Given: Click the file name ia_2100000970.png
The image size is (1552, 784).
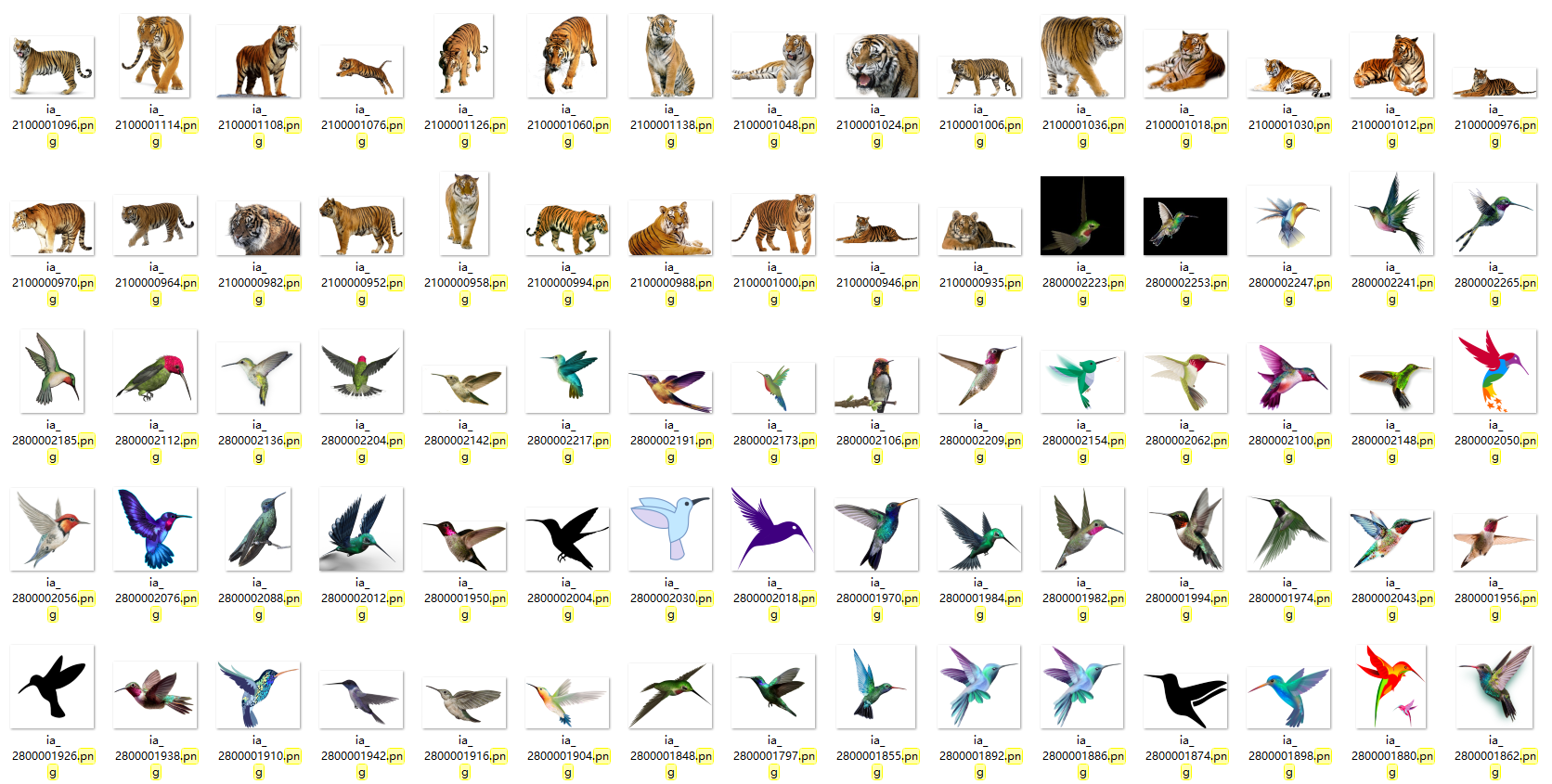Looking at the screenshot, I should pyautogui.click(x=53, y=283).
